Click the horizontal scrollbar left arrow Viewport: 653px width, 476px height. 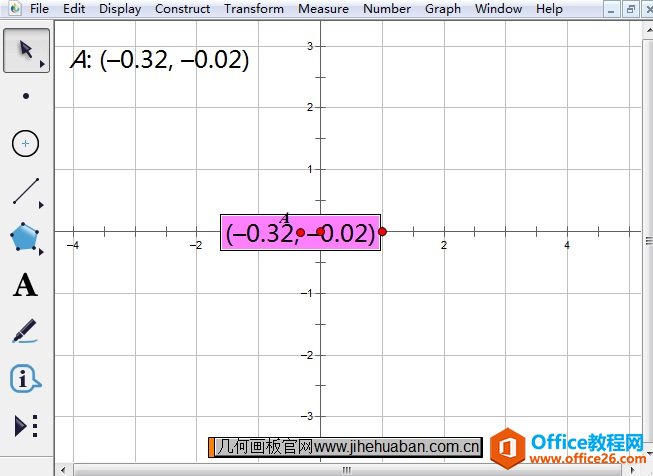pyautogui.click(x=63, y=470)
